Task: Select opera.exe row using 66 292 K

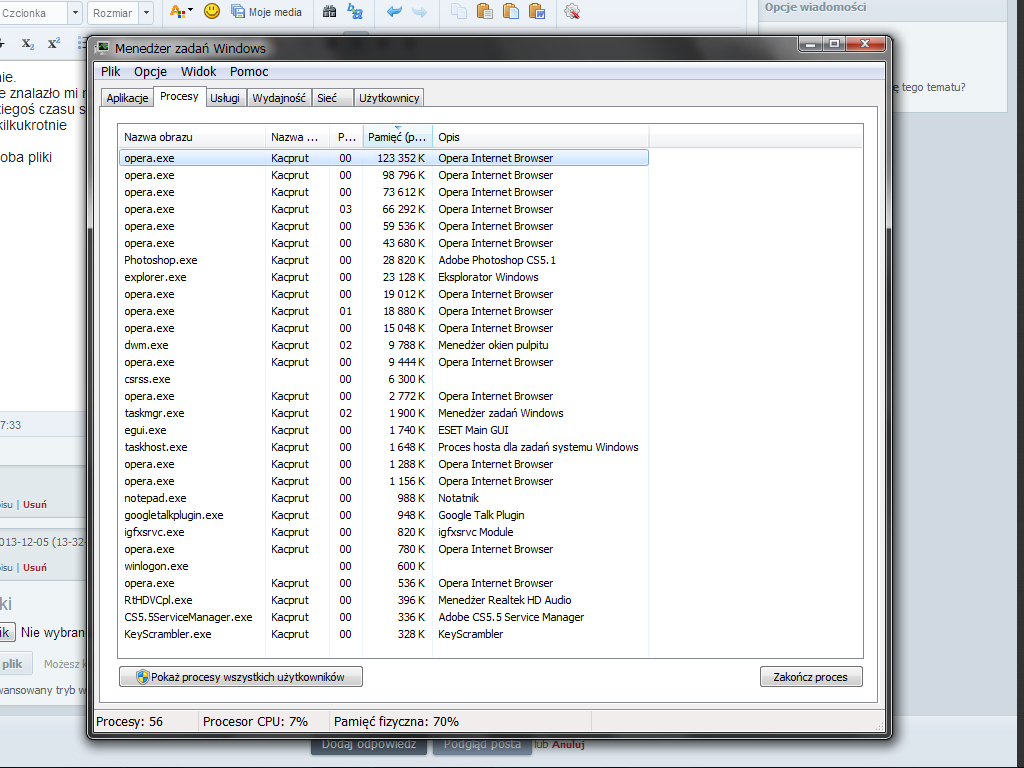Action: coord(384,209)
